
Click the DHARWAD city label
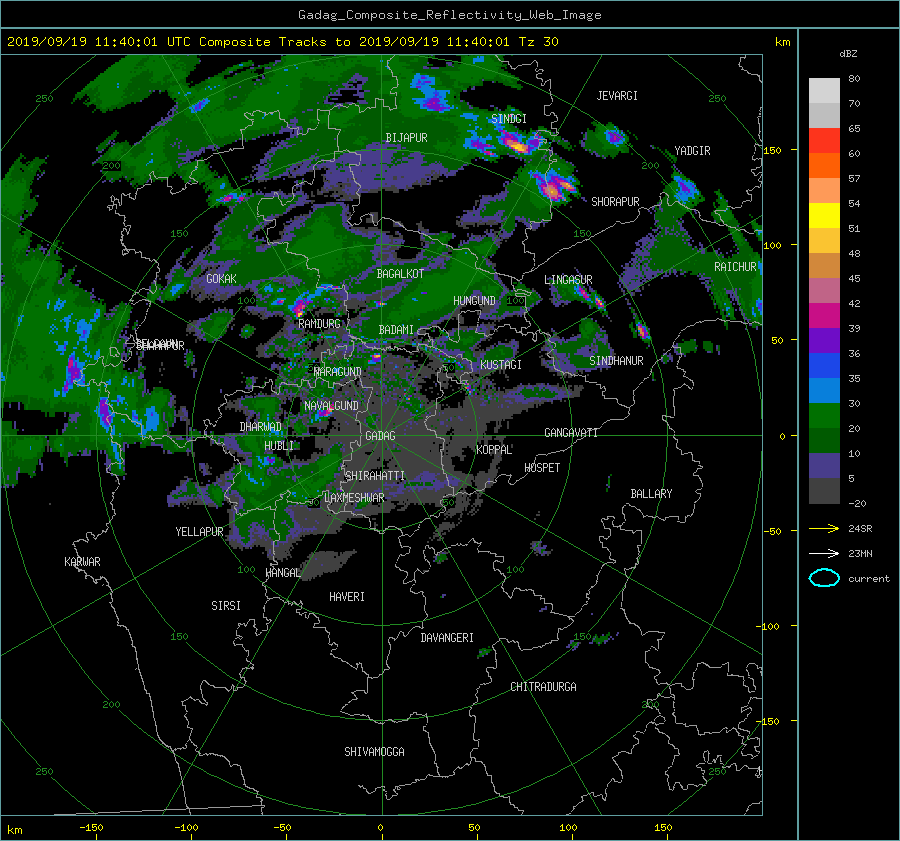(261, 427)
